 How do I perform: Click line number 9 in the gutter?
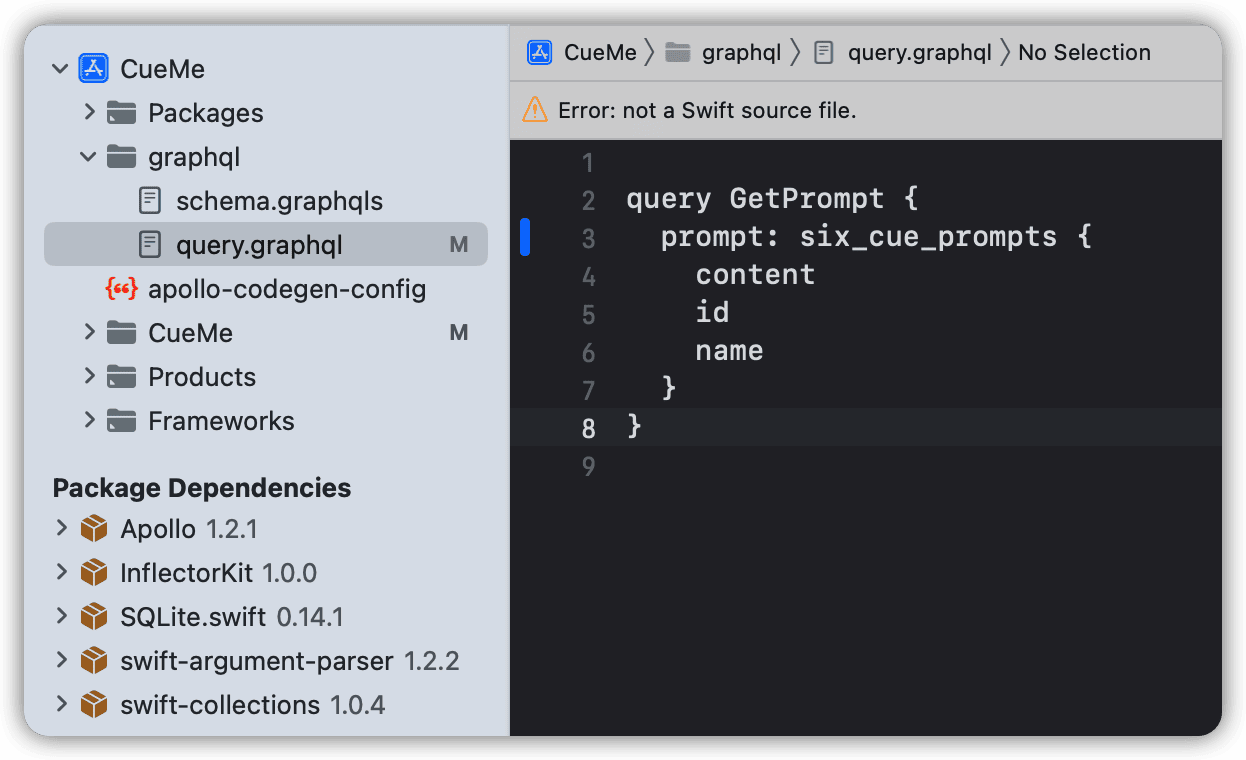point(588,466)
